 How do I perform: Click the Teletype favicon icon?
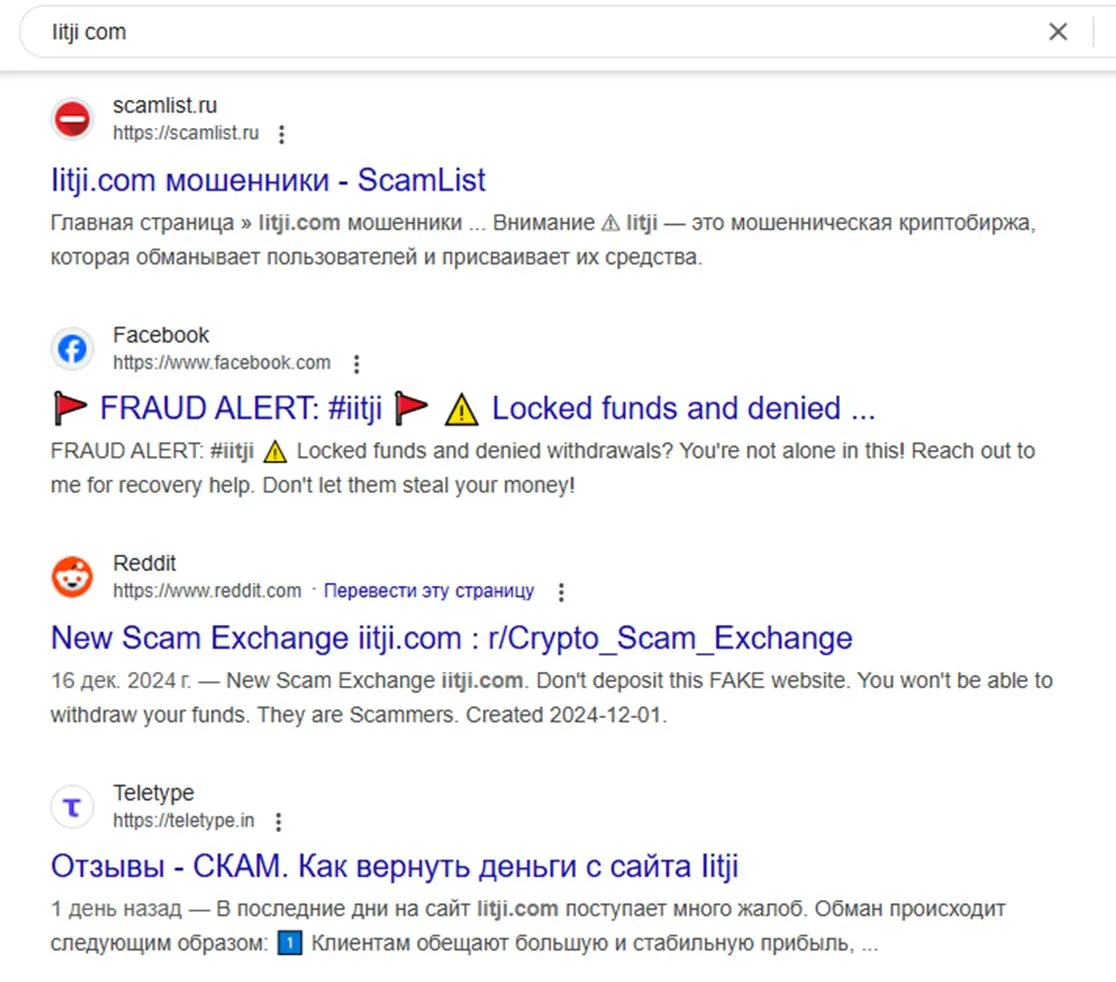(73, 807)
